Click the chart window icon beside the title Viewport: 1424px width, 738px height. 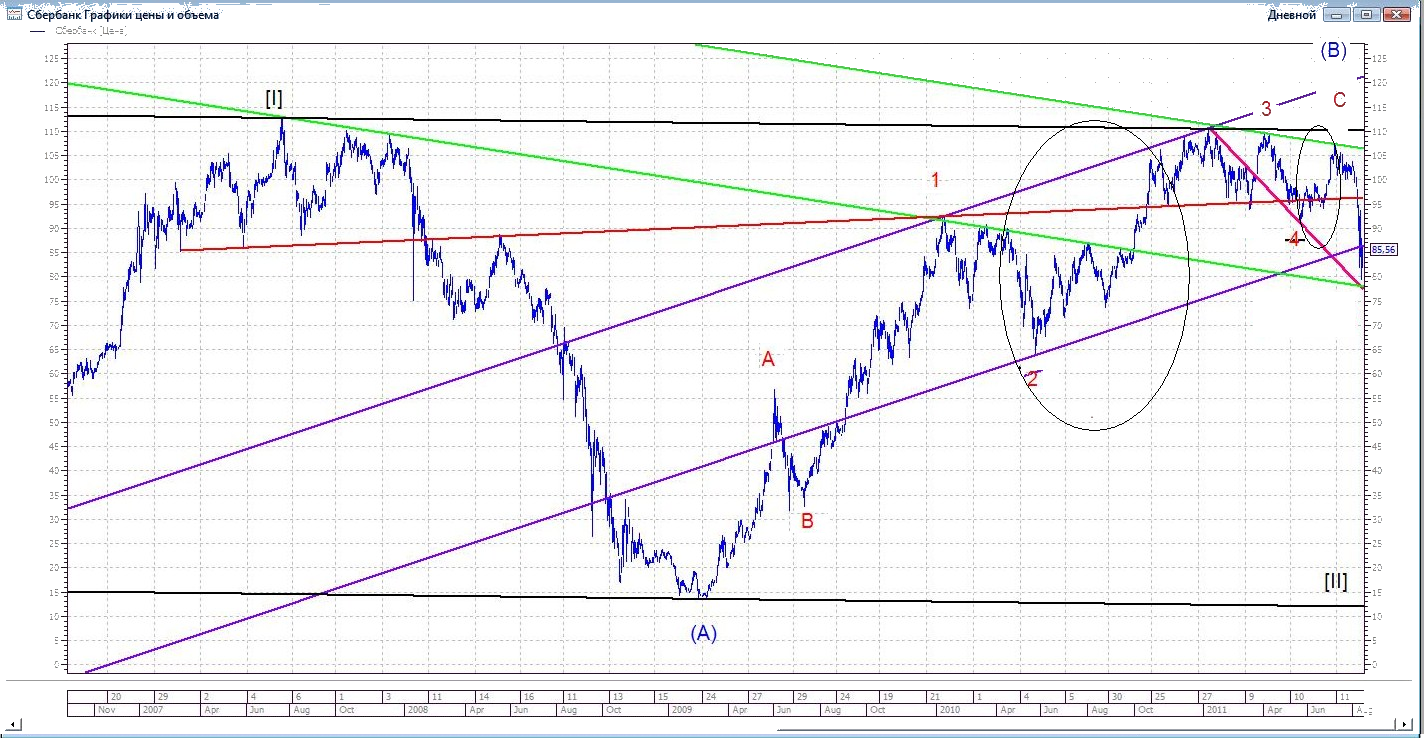point(13,14)
